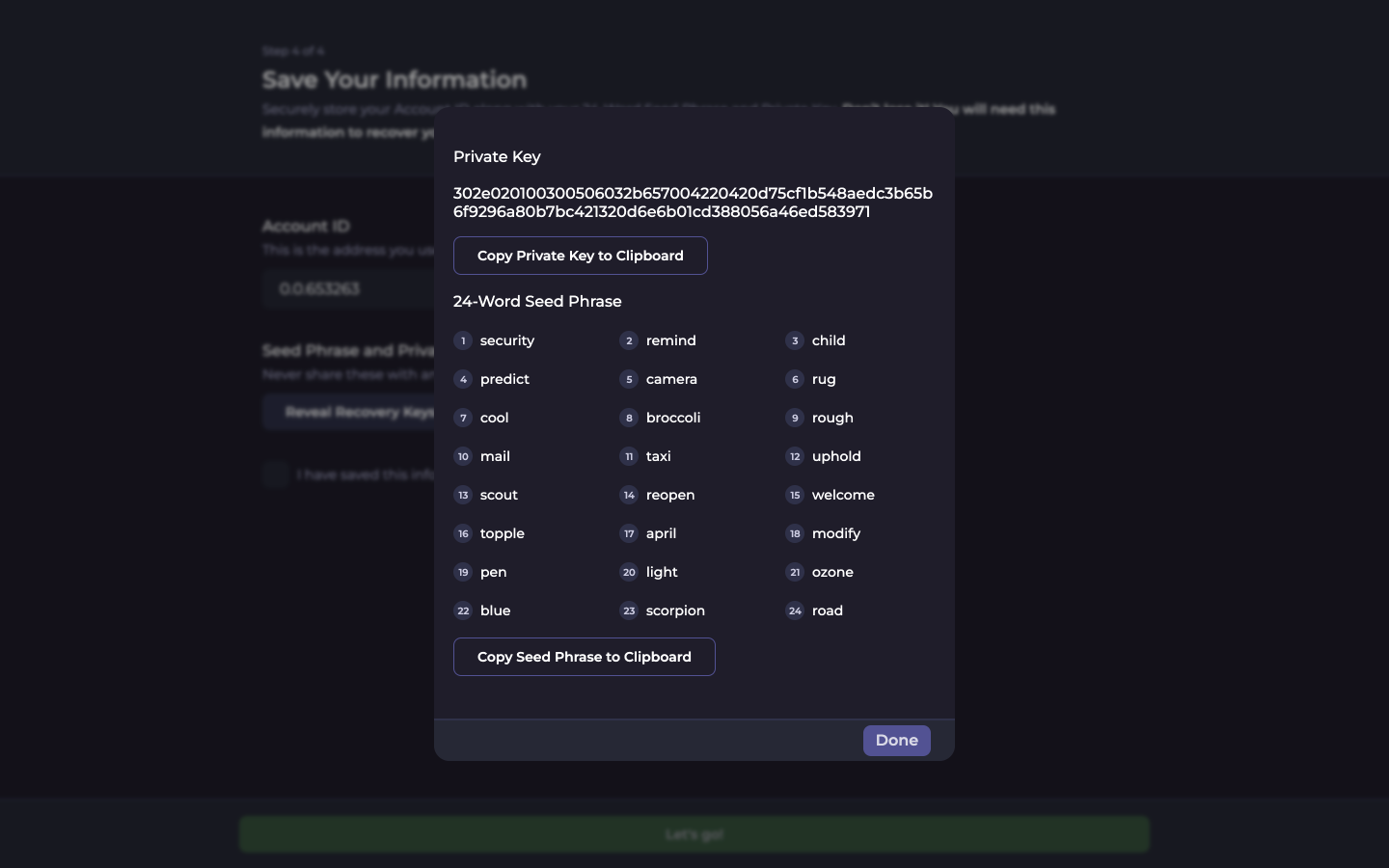Tick the 'I have saved this information' checkbox
Image resolution: width=1389 pixels, height=868 pixels.
coord(276,475)
